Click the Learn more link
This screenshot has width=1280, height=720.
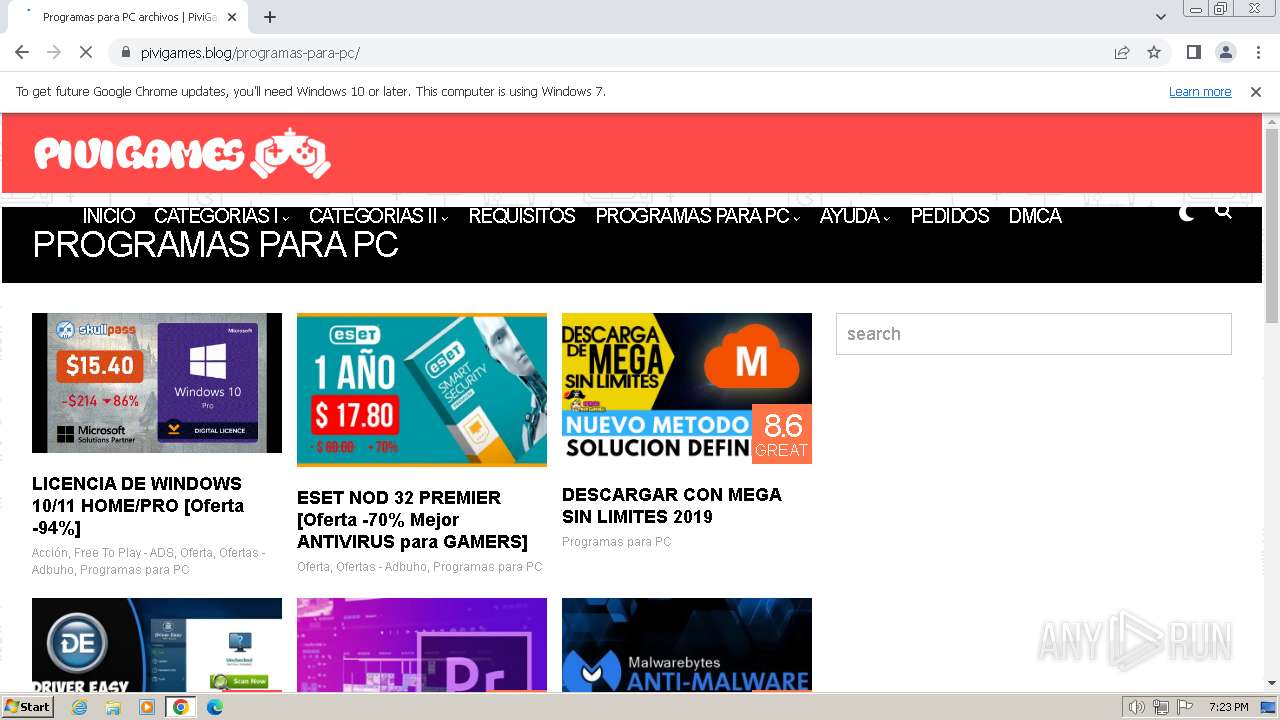1200,92
